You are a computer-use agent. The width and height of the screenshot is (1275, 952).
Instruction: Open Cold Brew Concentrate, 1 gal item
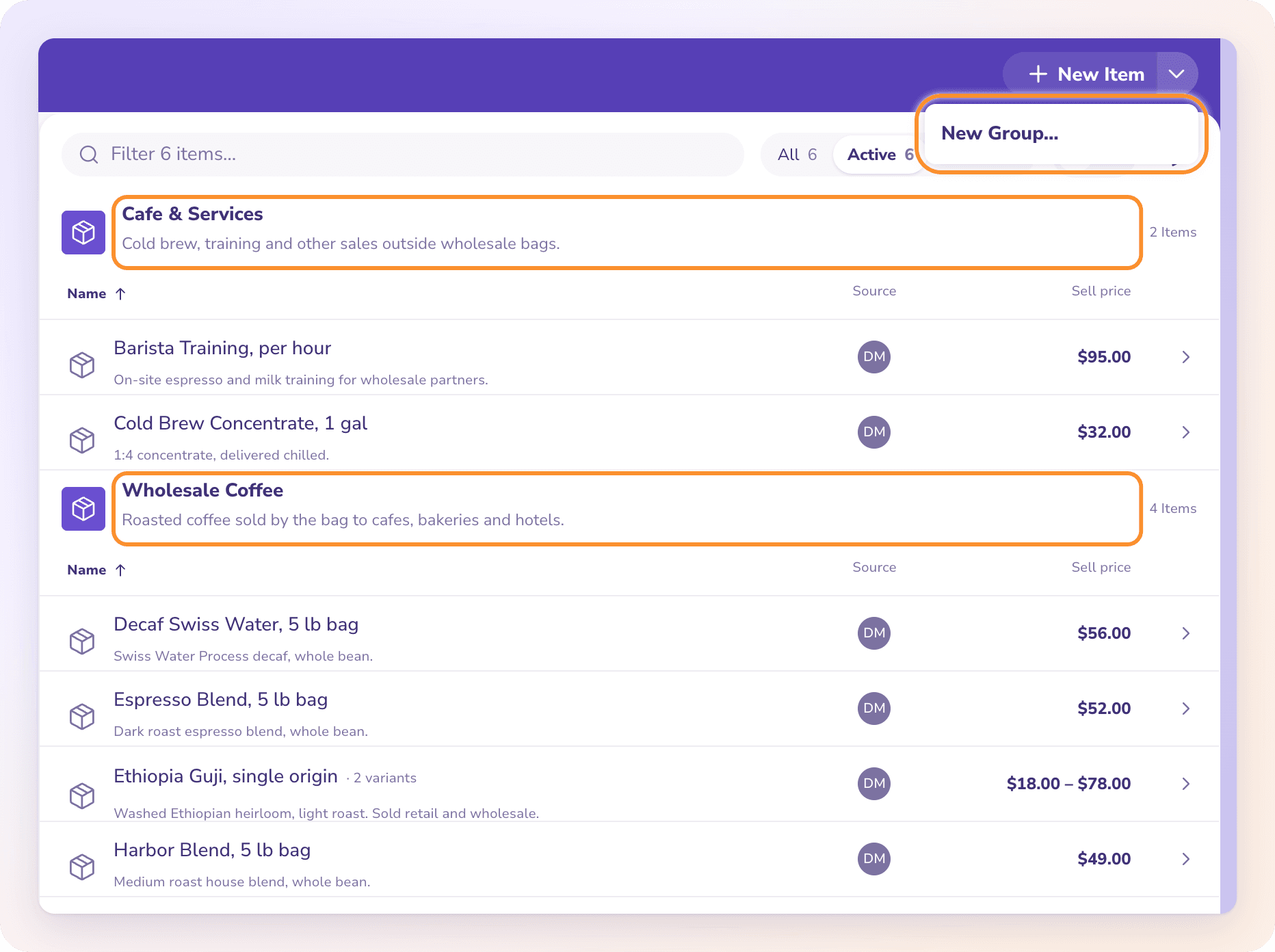(240, 423)
